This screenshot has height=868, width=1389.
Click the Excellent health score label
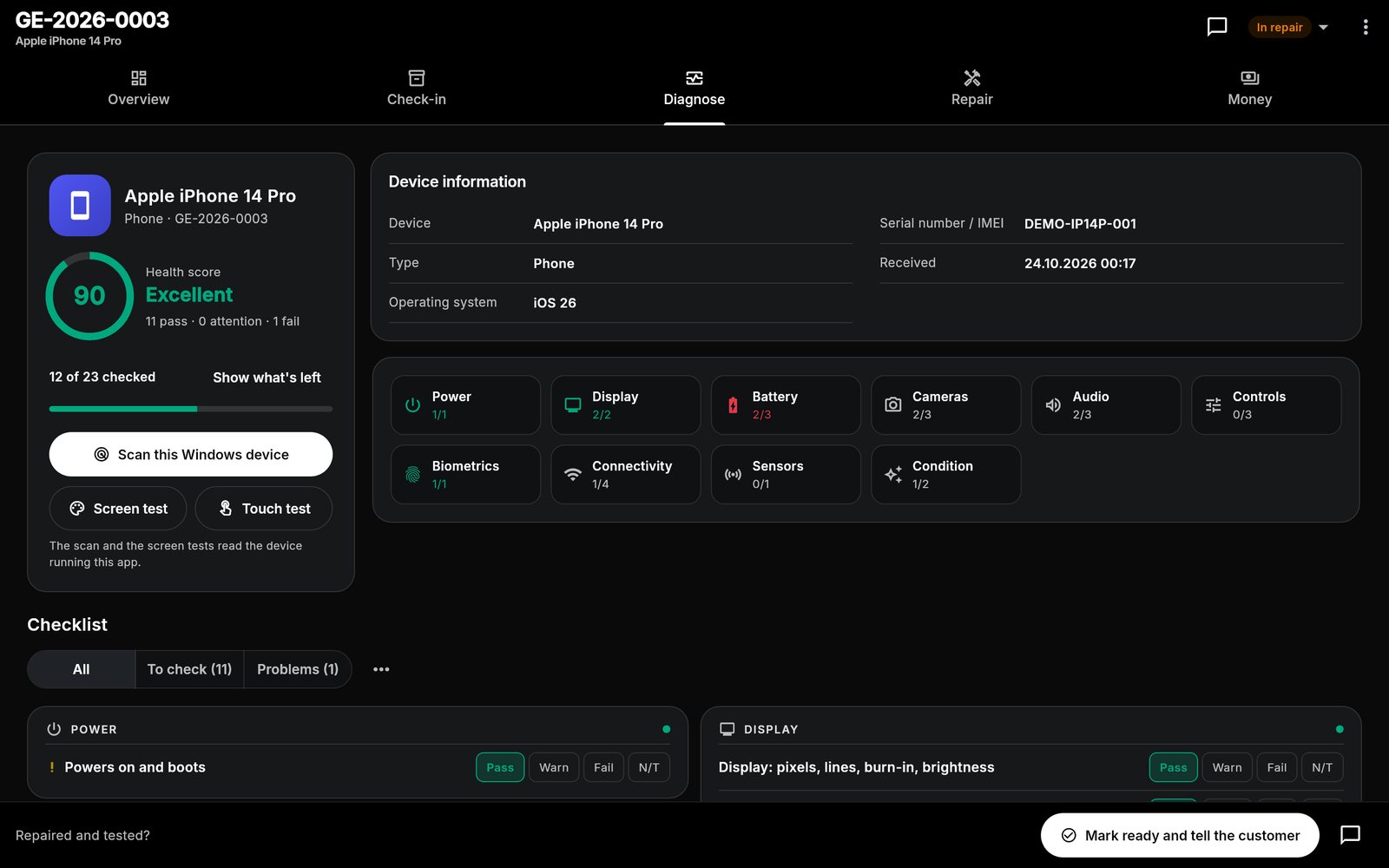(189, 295)
